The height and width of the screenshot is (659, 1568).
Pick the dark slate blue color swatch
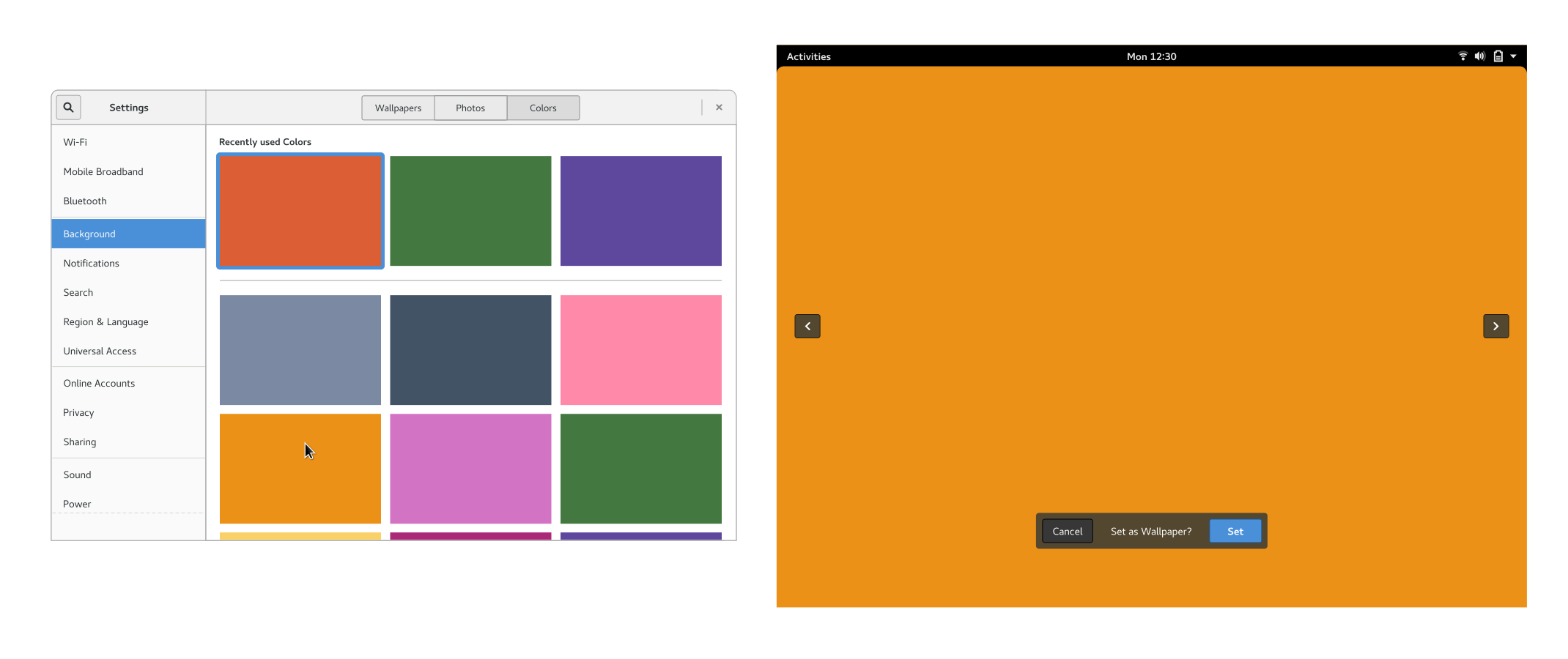click(470, 350)
